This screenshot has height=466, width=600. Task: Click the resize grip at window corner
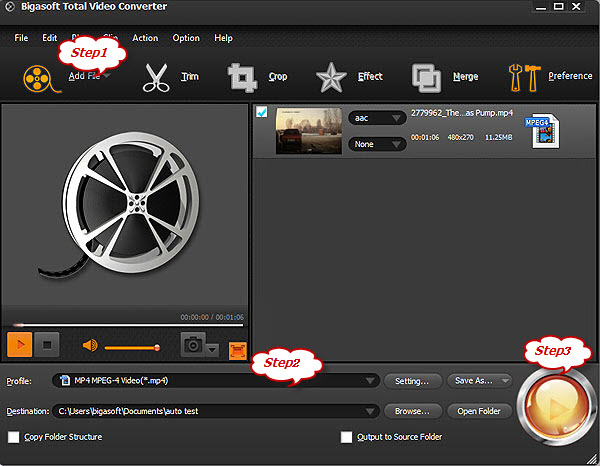point(593,458)
